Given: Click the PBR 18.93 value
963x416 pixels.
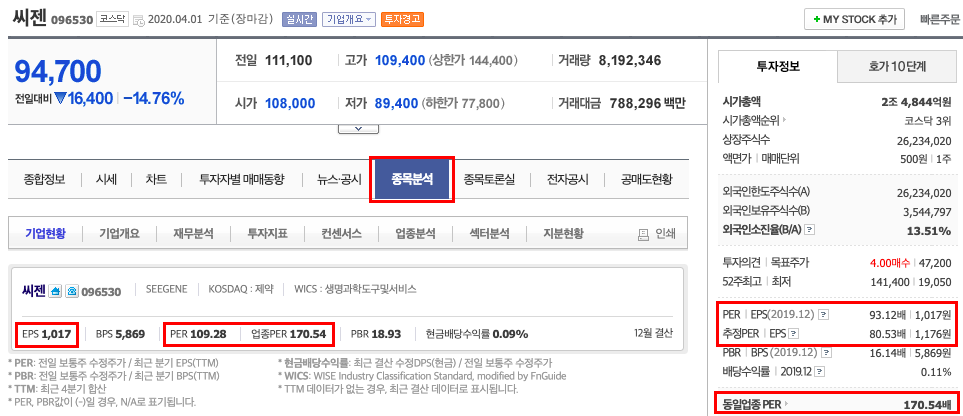Looking at the screenshot, I should 386,334.
